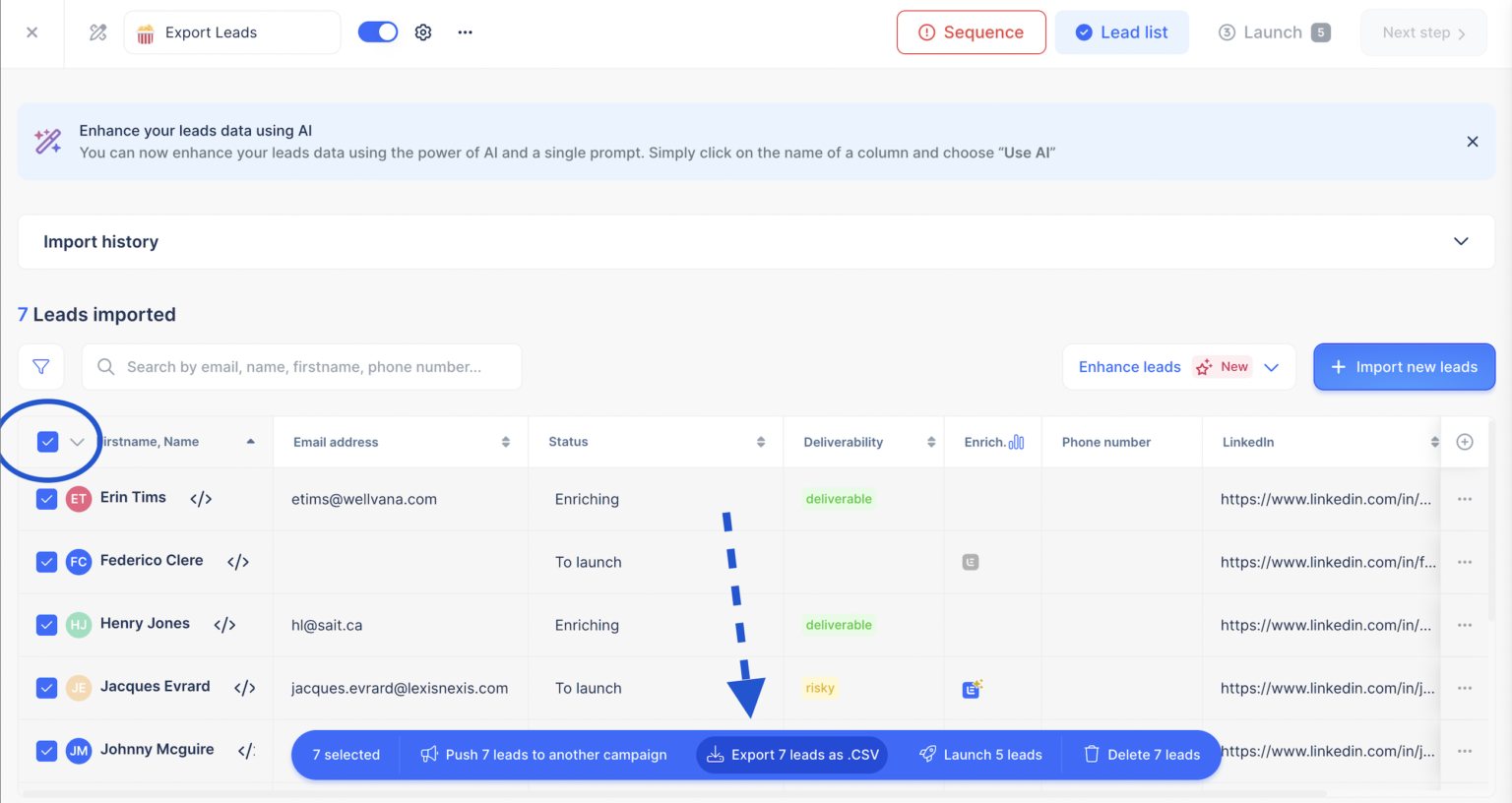Click inside the lead search field
The image size is (1512, 803).
295,366
